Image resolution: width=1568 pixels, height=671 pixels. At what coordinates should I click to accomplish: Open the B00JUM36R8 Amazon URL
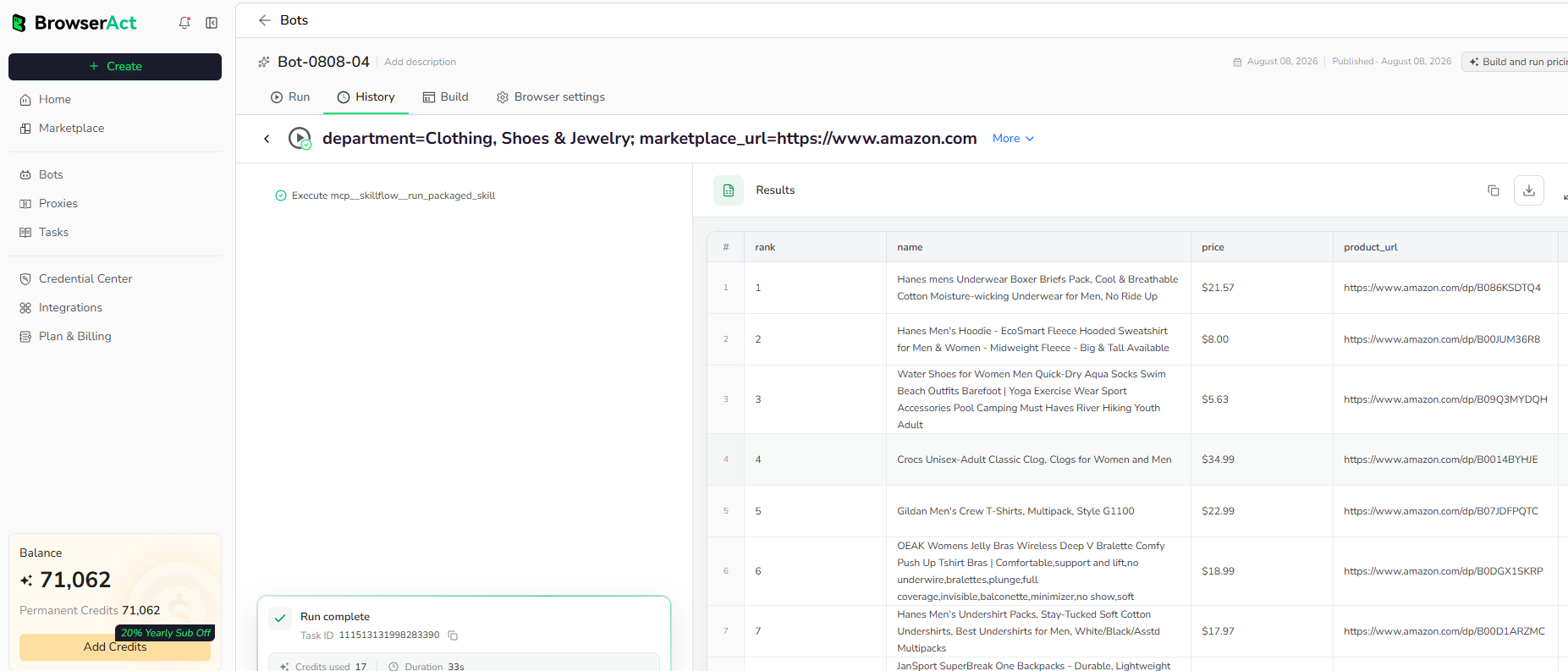click(x=1442, y=339)
